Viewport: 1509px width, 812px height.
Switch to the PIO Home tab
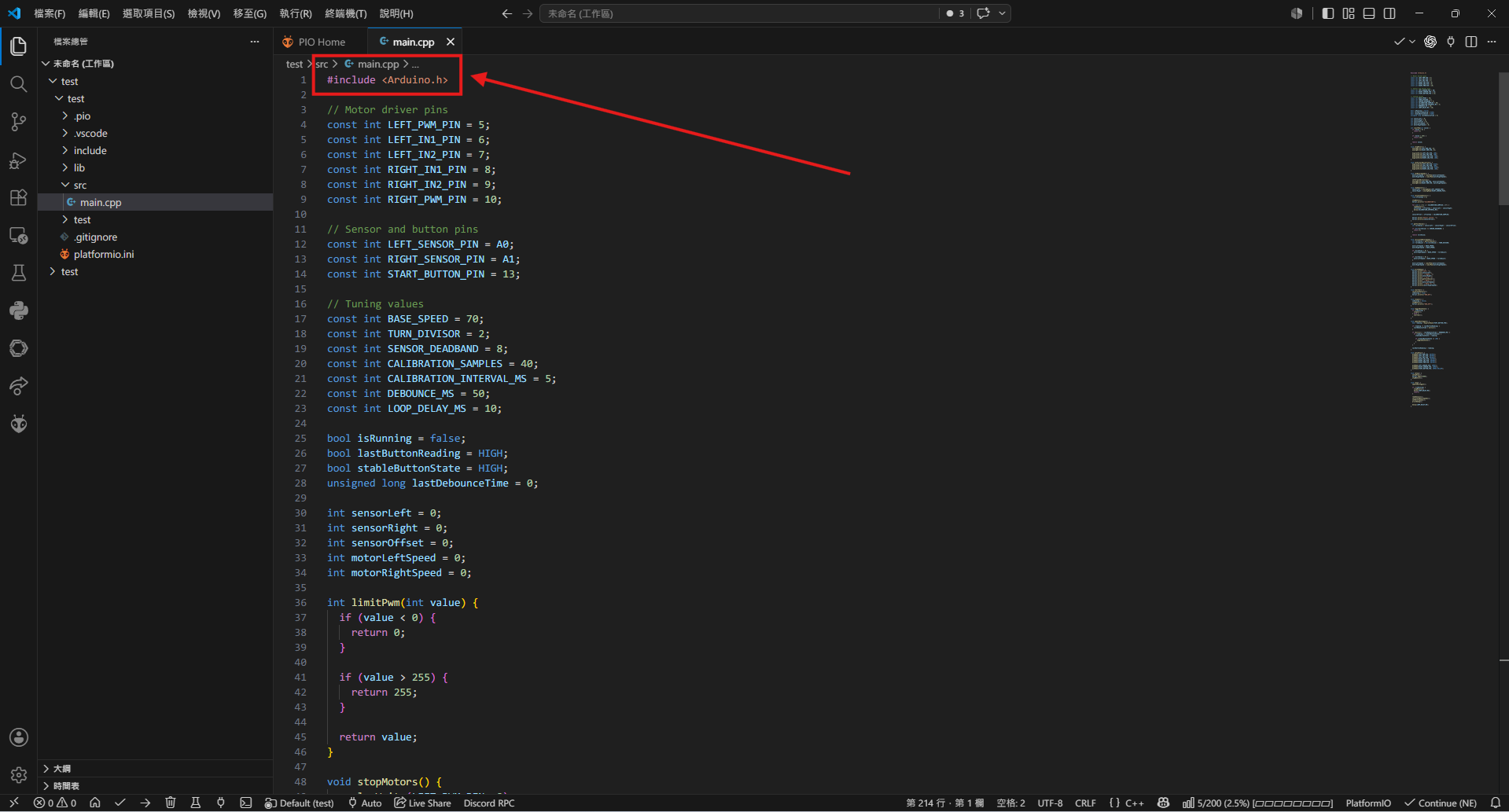pyautogui.click(x=322, y=42)
